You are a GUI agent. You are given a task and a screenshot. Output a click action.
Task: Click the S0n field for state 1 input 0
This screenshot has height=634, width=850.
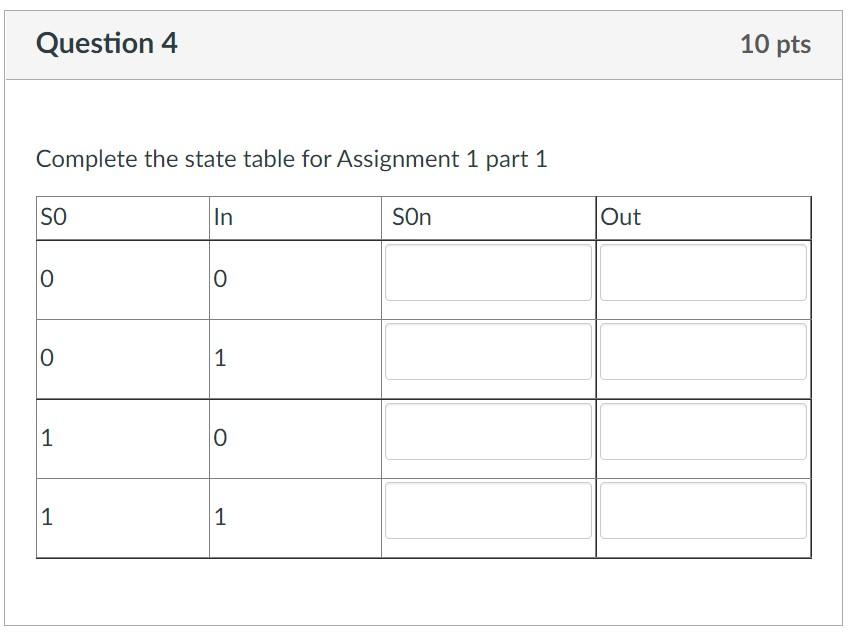click(x=487, y=431)
